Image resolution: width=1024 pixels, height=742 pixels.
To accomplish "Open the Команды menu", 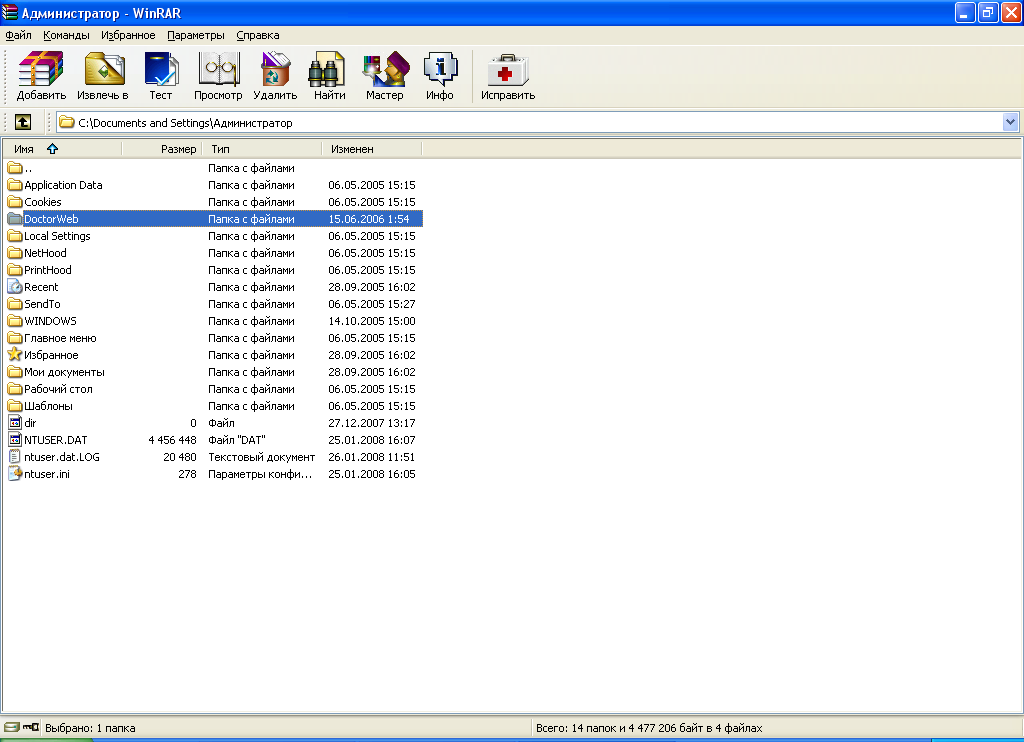I will point(66,35).
